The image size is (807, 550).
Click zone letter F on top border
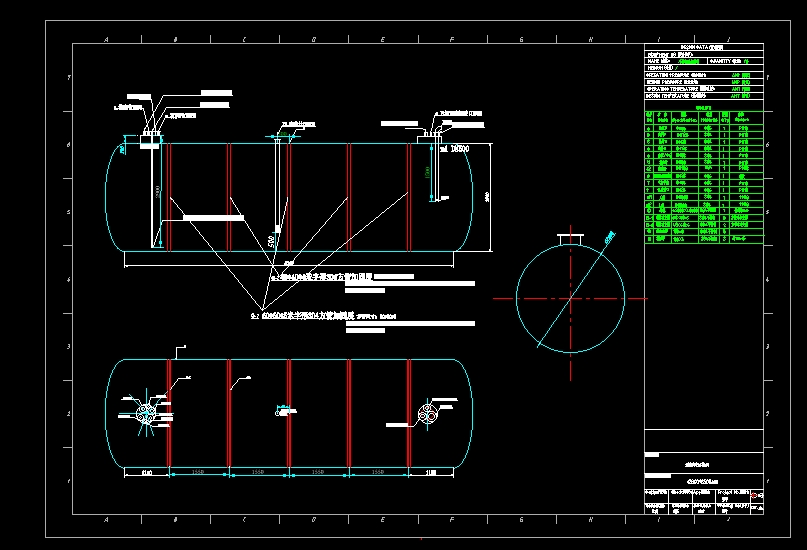click(452, 39)
